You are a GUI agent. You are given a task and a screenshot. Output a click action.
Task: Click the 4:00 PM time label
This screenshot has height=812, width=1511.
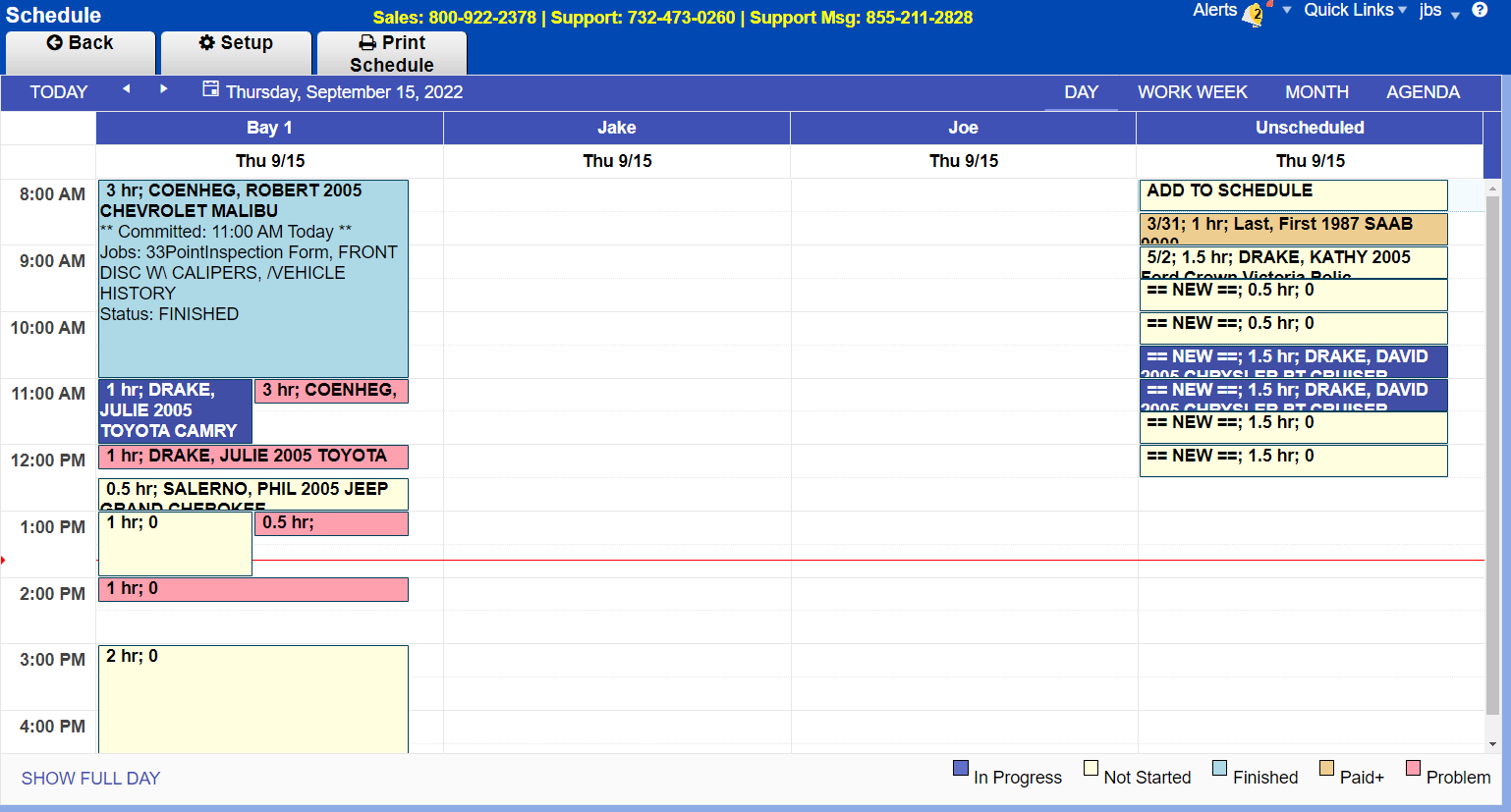[x=52, y=727]
